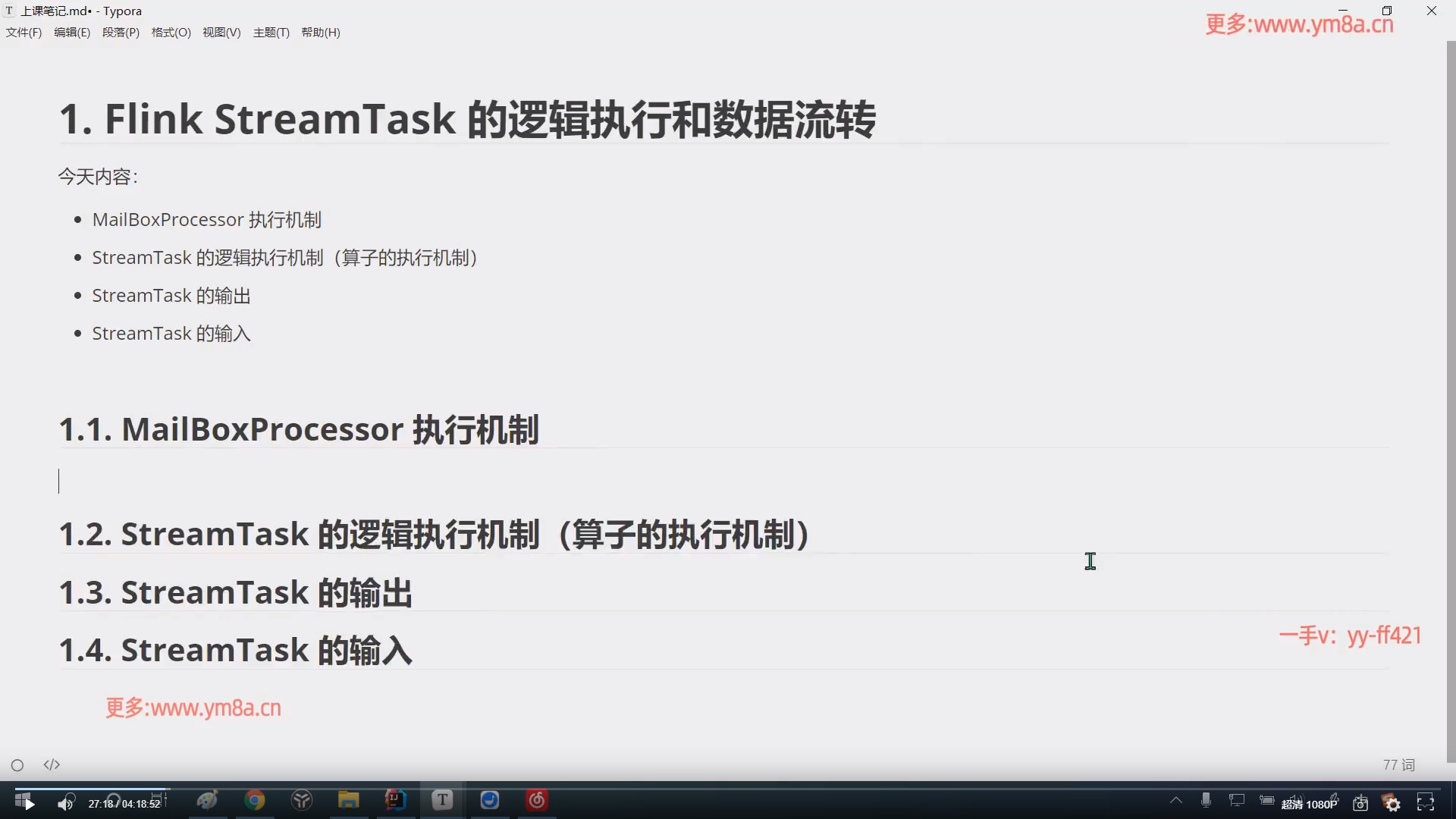Open the 超清 1080P quality selector
1456x819 pixels.
[1309, 804]
